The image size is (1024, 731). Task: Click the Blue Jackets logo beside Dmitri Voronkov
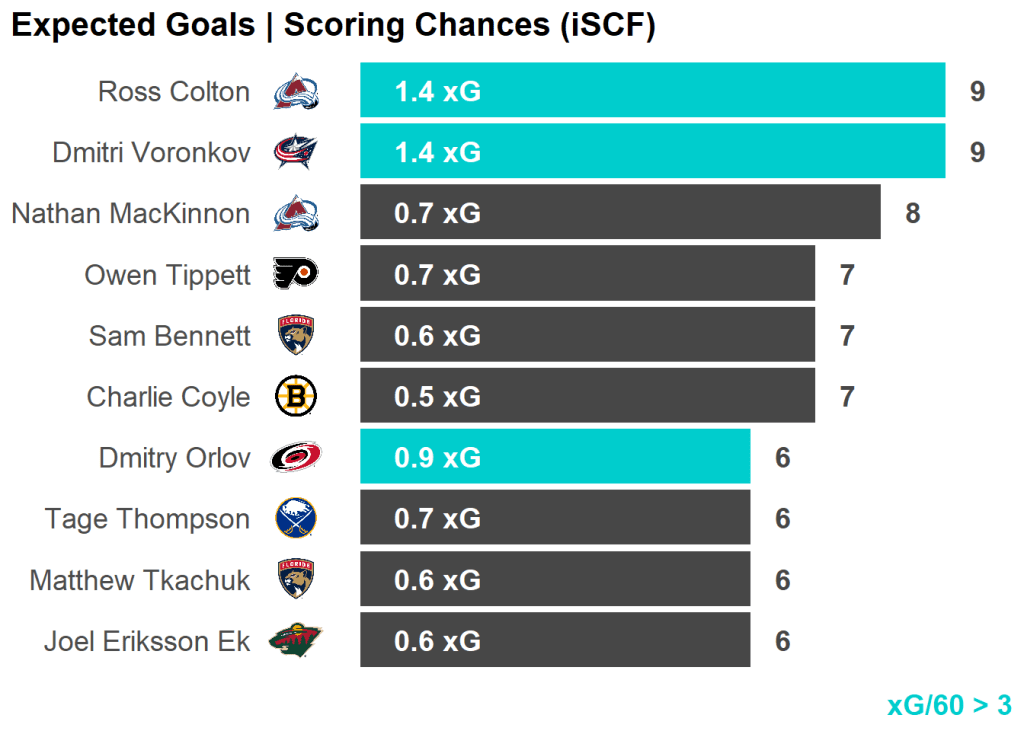pyautogui.click(x=296, y=152)
